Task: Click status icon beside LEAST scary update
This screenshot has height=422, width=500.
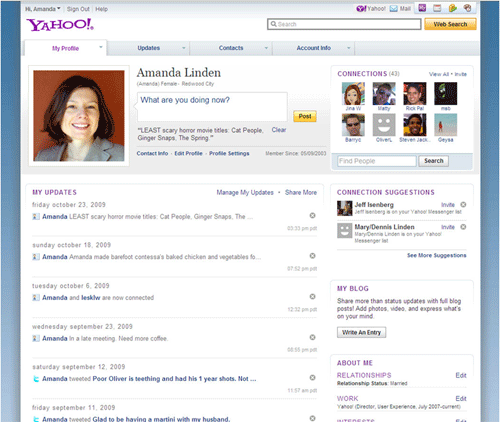Action: 36,217
